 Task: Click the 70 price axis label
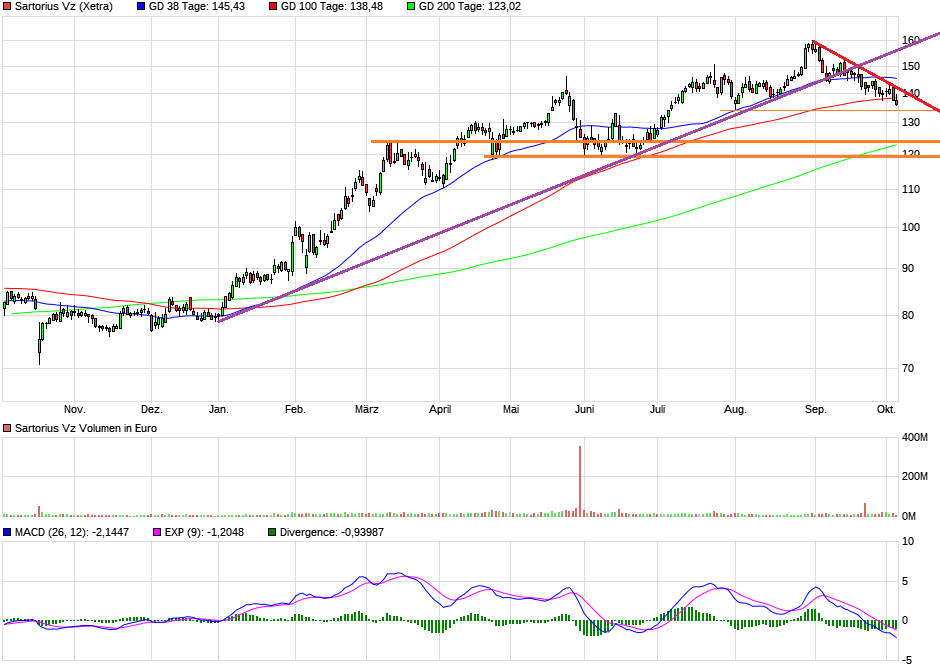(910, 368)
